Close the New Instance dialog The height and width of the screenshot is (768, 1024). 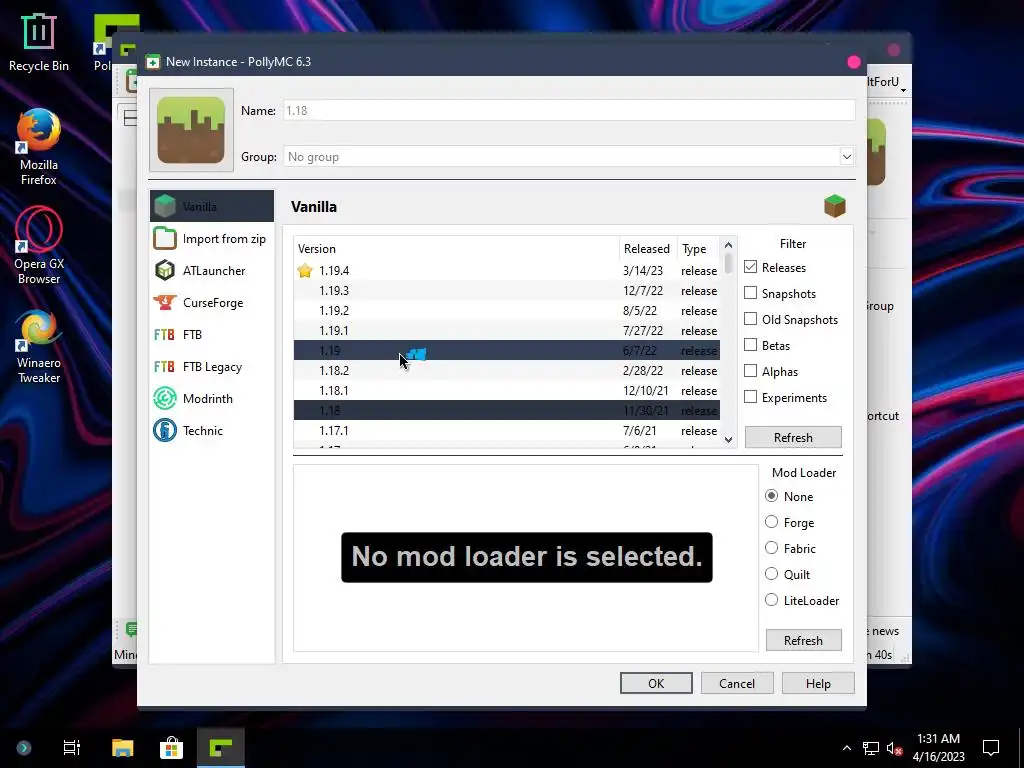(x=854, y=62)
